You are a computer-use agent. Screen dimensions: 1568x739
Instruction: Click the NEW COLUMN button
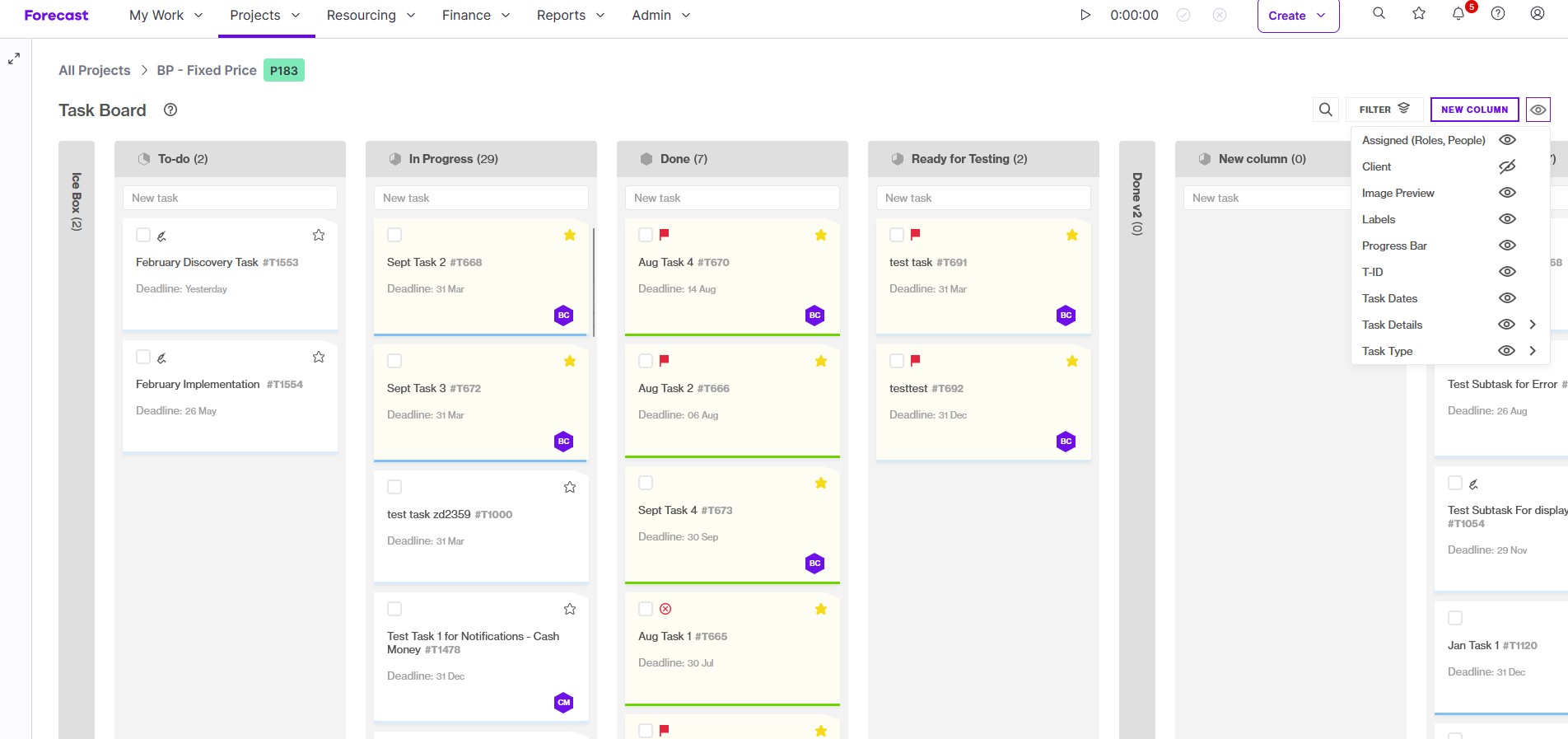tap(1474, 110)
